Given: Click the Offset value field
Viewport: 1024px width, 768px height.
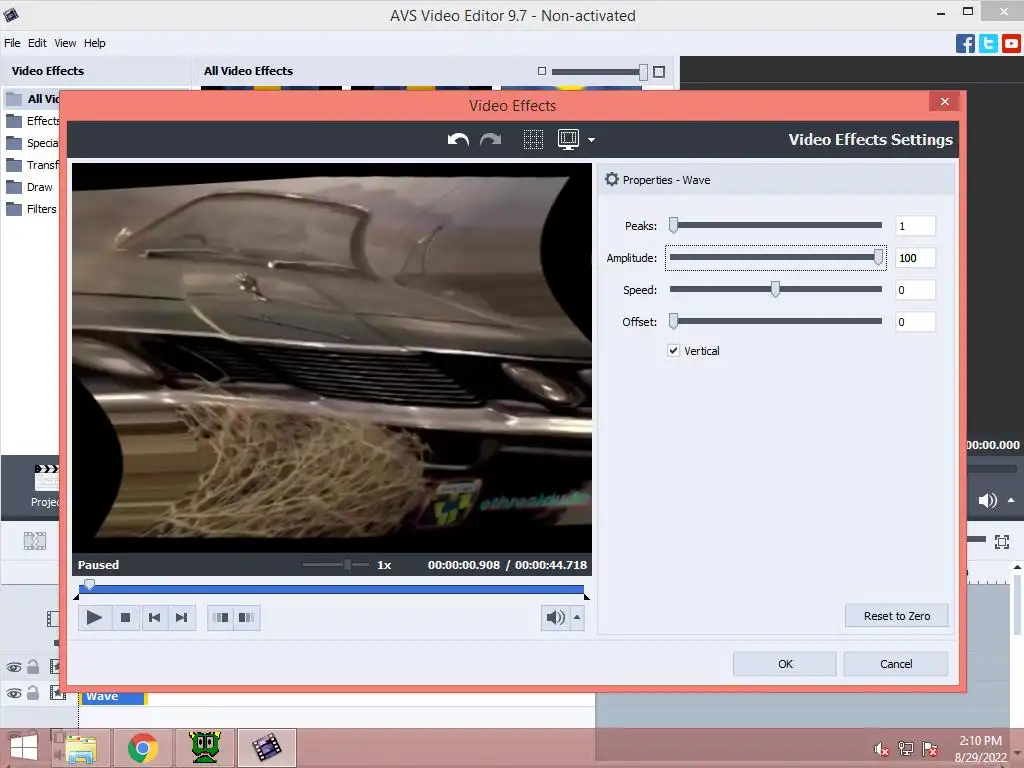Looking at the screenshot, I should pos(915,322).
